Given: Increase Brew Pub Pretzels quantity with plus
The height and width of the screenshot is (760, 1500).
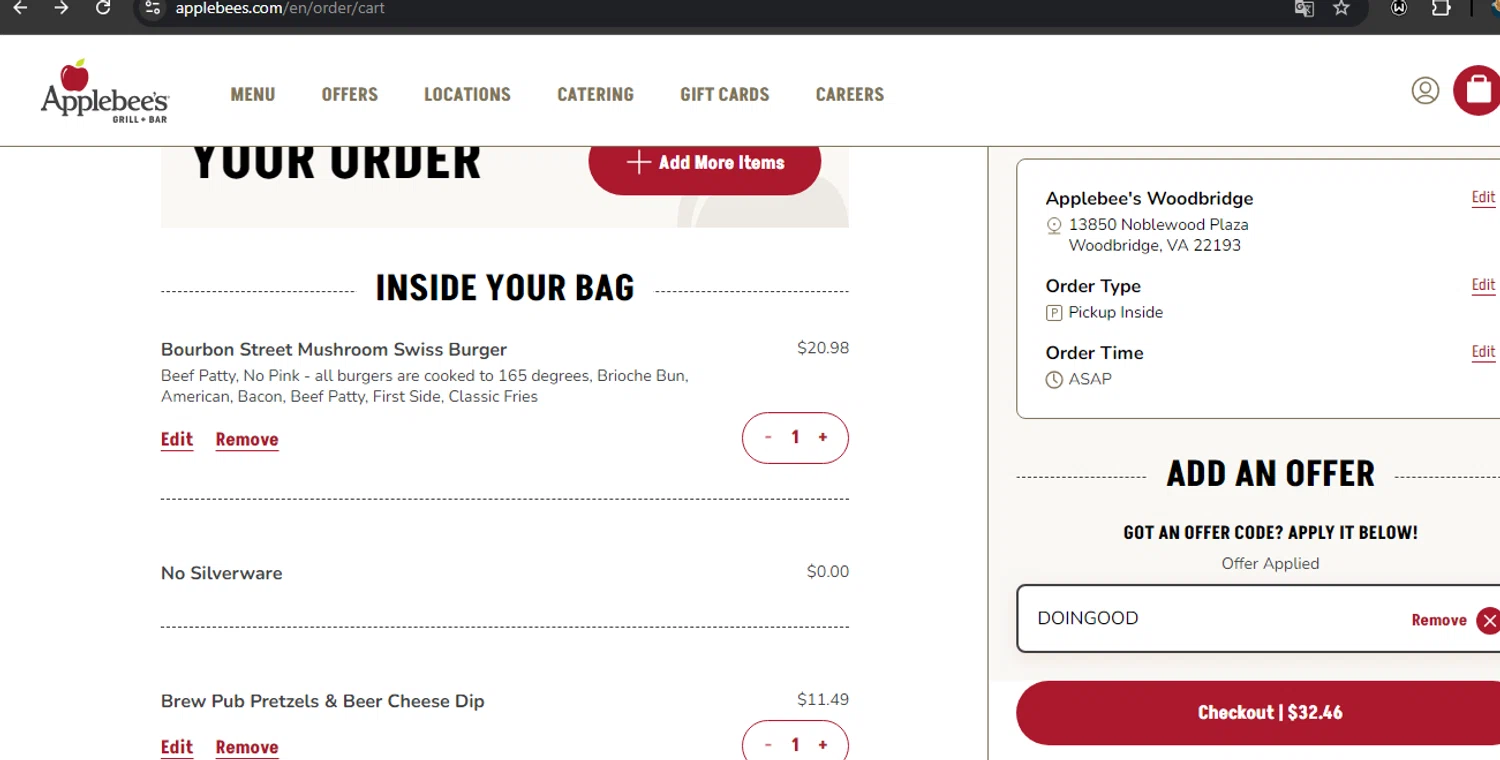Looking at the screenshot, I should click(x=823, y=745).
